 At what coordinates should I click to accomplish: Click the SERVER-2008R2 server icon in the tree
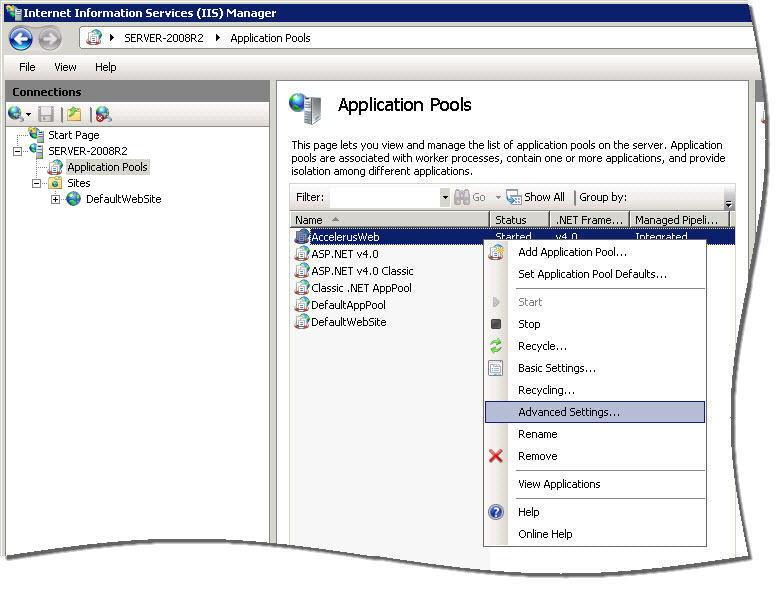coord(36,150)
